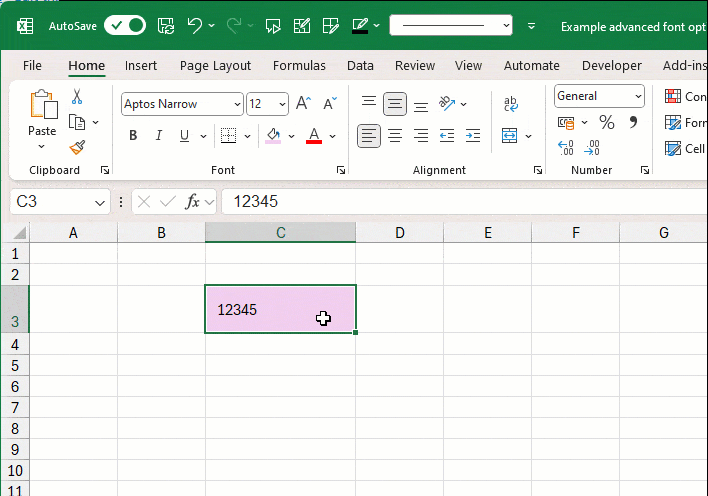708x496 pixels.
Task: Select the Format Painter brush
Action: [x=77, y=147]
